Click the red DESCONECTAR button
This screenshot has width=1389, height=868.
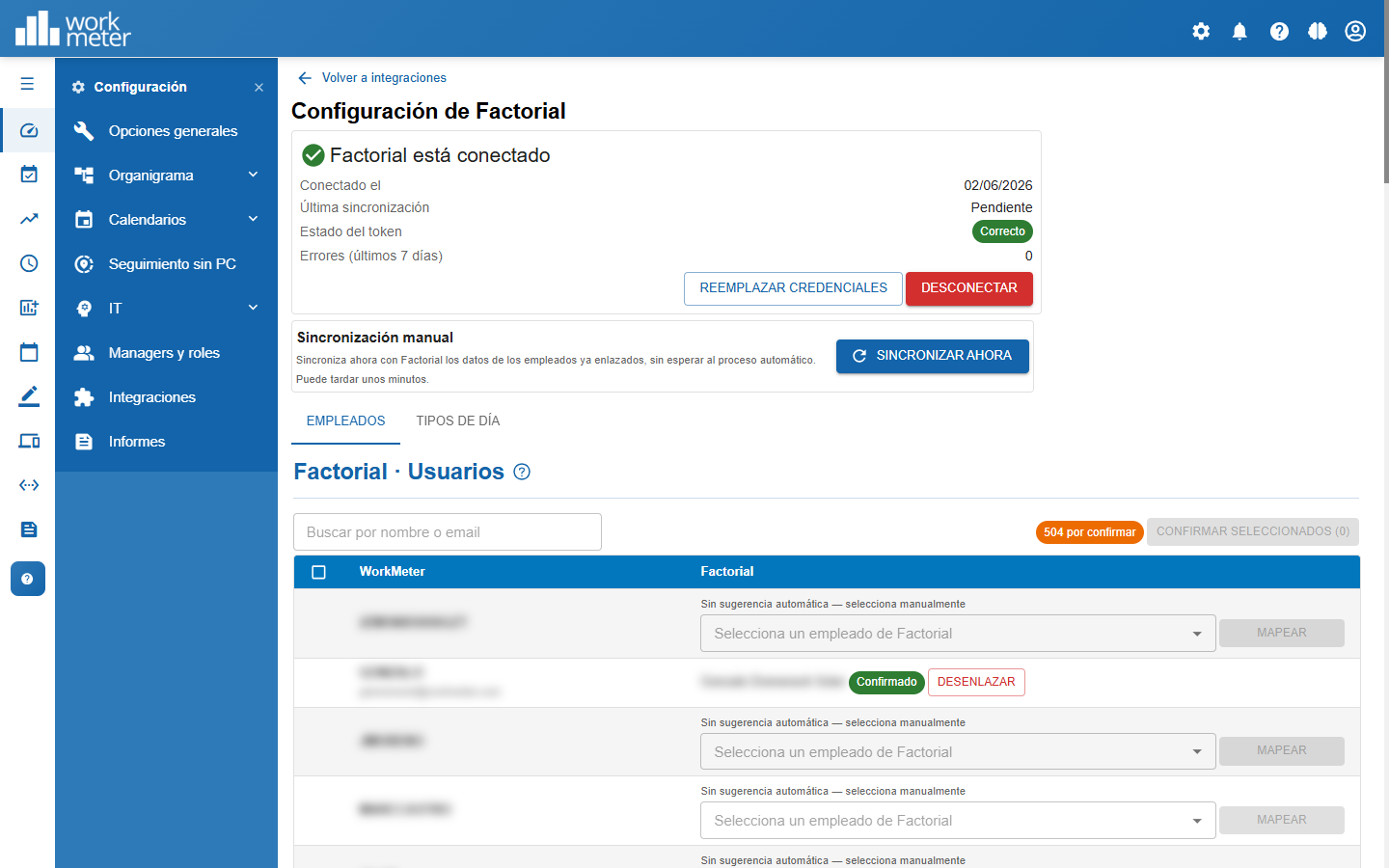click(x=969, y=288)
